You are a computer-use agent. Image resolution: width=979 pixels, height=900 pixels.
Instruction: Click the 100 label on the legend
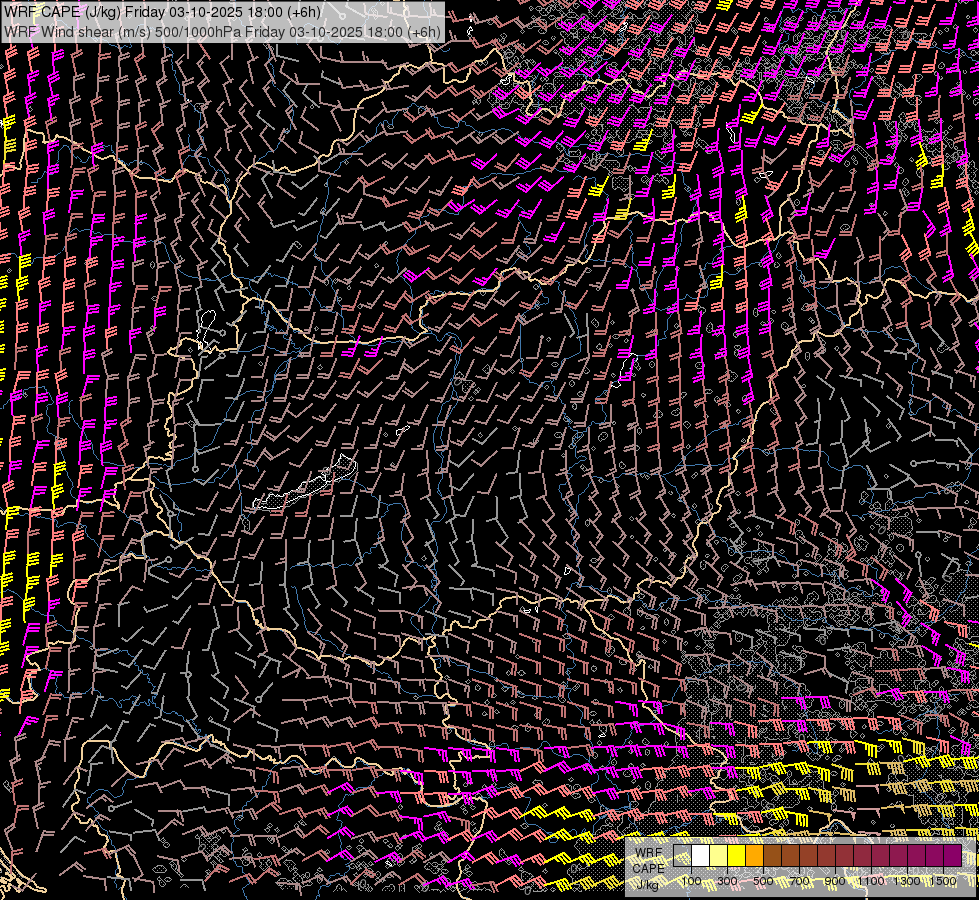coord(691,881)
